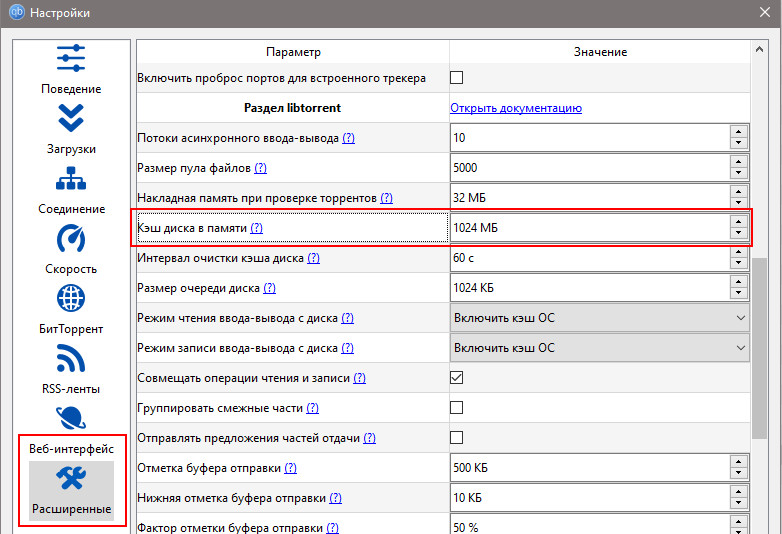This screenshot has height=534, width=782.
Task: Click the Размер очереди диска input field
Action: click(x=590, y=288)
